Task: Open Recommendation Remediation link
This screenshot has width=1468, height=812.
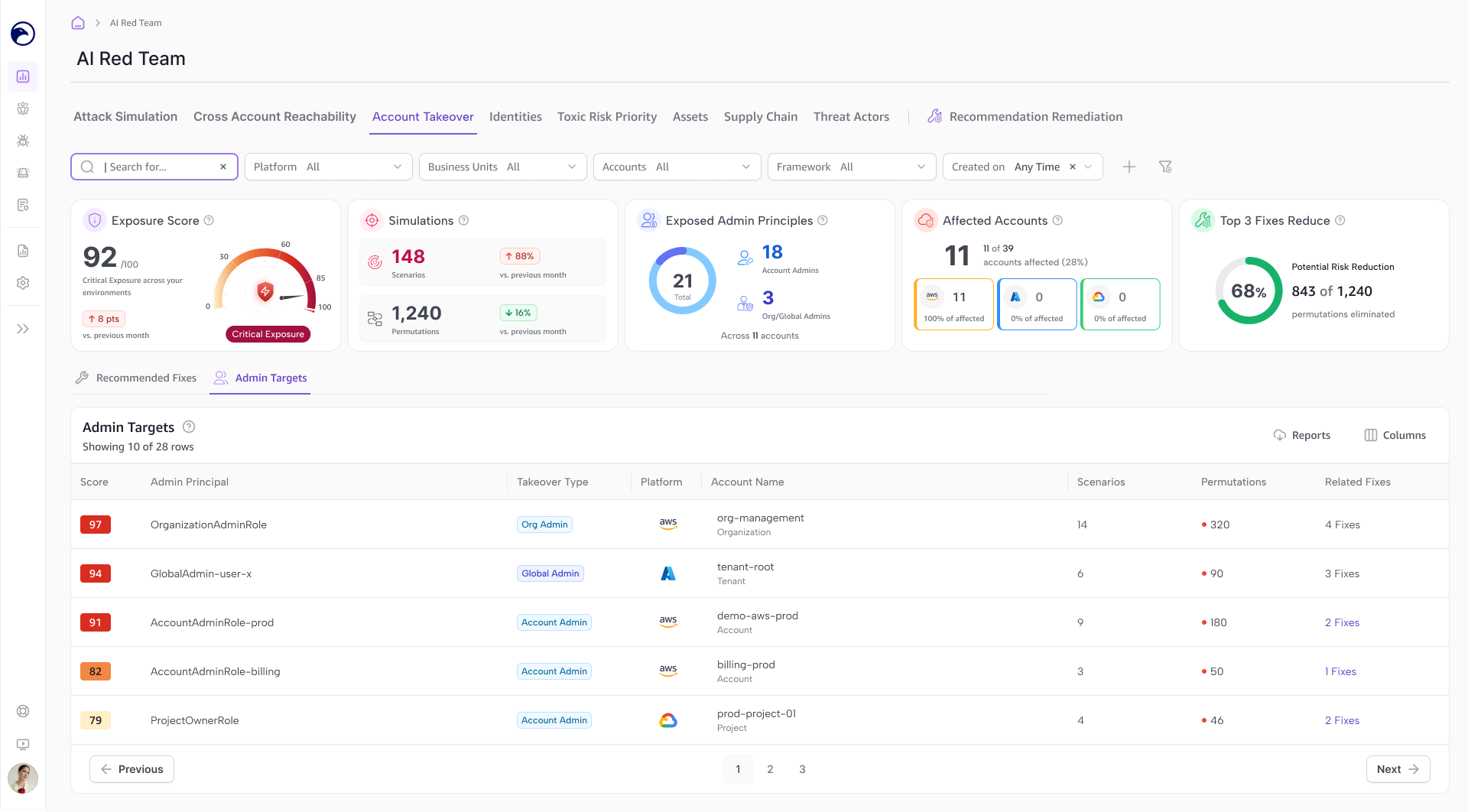Action: pyautogui.click(x=1025, y=116)
